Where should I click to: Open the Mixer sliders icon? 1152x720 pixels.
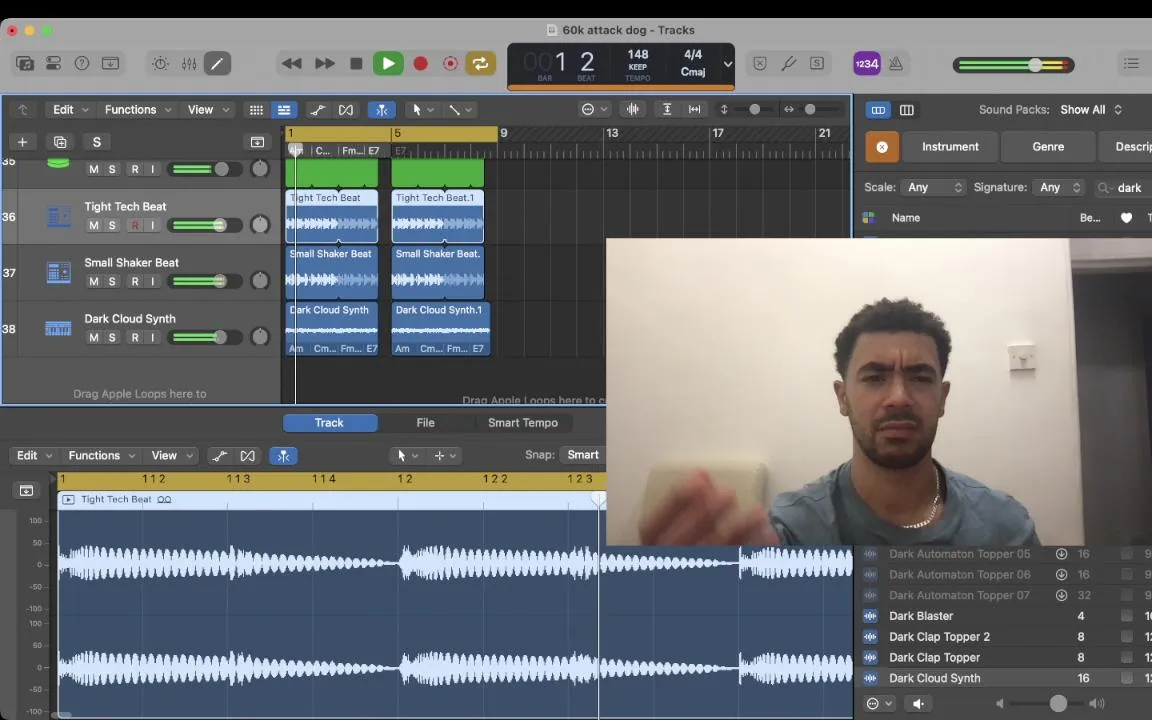pyautogui.click(x=189, y=63)
